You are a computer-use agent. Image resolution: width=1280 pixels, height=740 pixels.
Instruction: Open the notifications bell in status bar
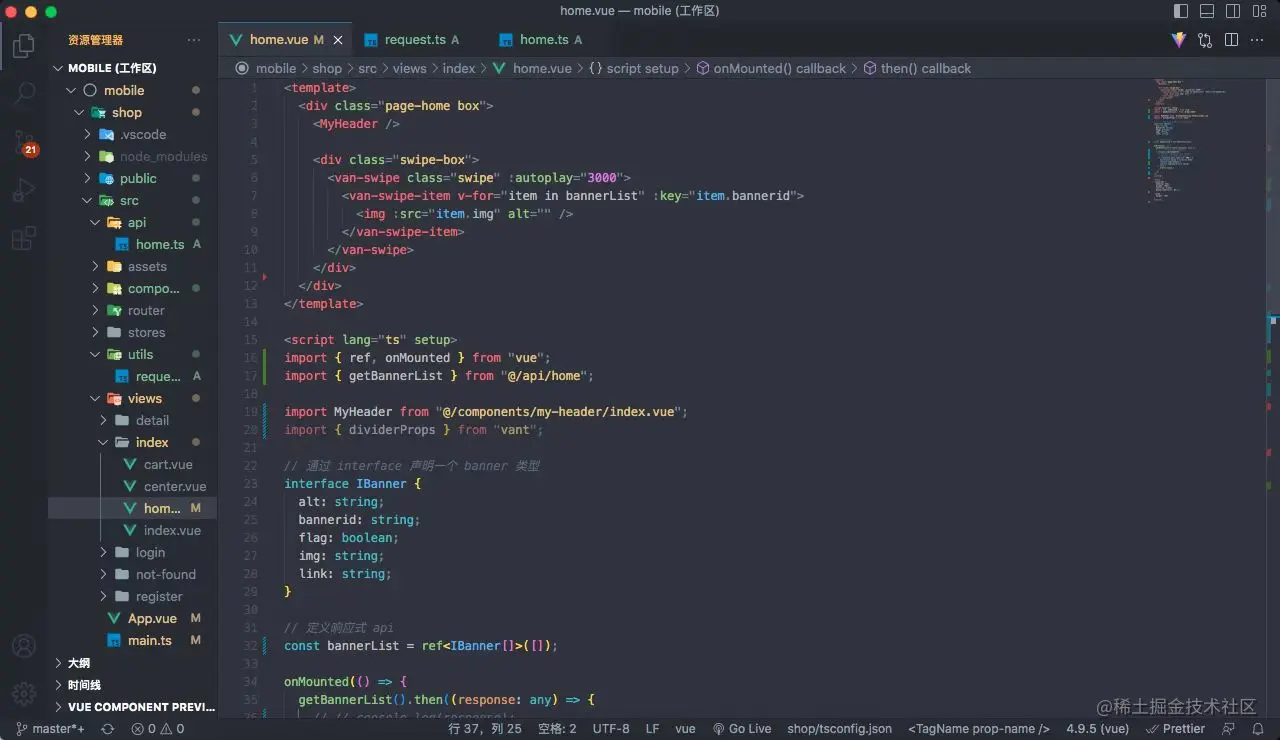[x=1258, y=729]
